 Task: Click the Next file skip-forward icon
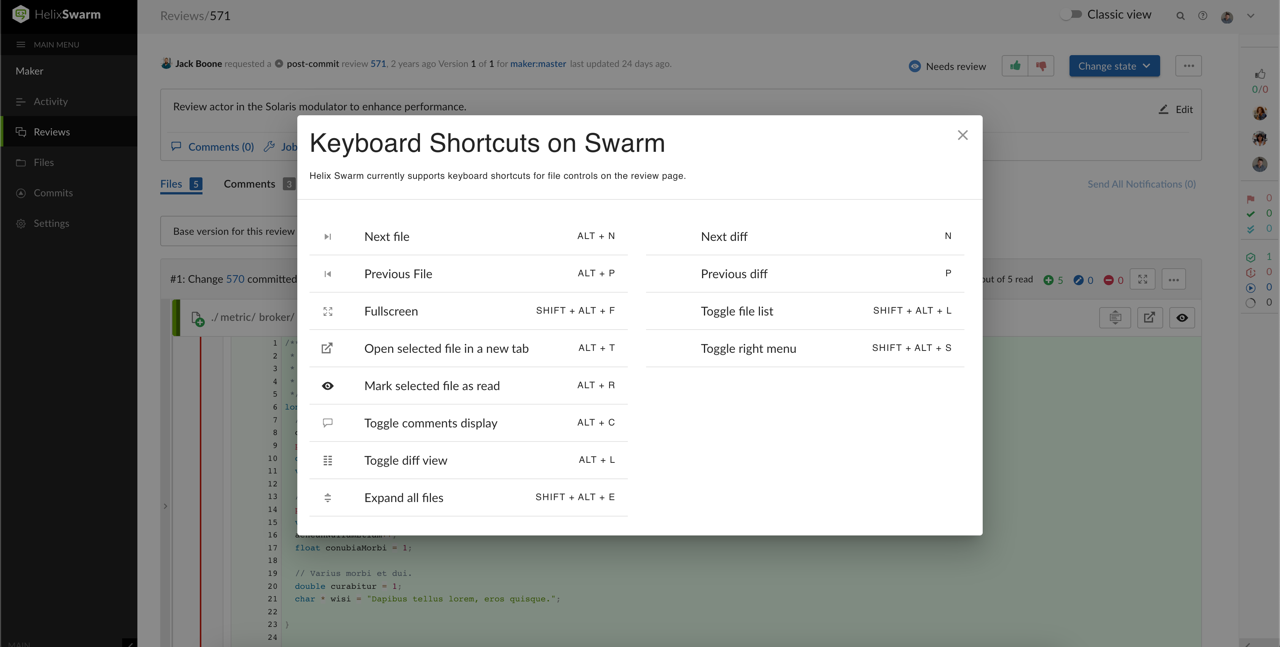click(x=327, y=237)
